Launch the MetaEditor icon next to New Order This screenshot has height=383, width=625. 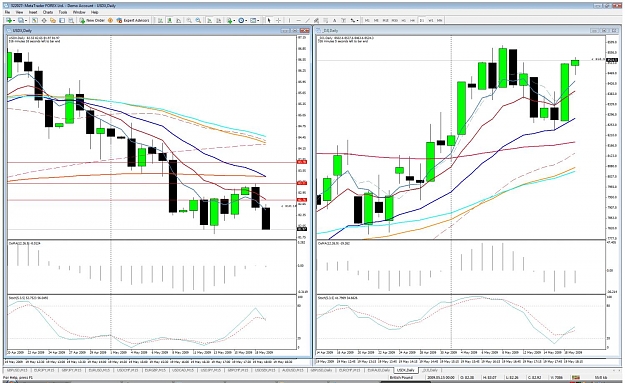[x=110, y=20]
